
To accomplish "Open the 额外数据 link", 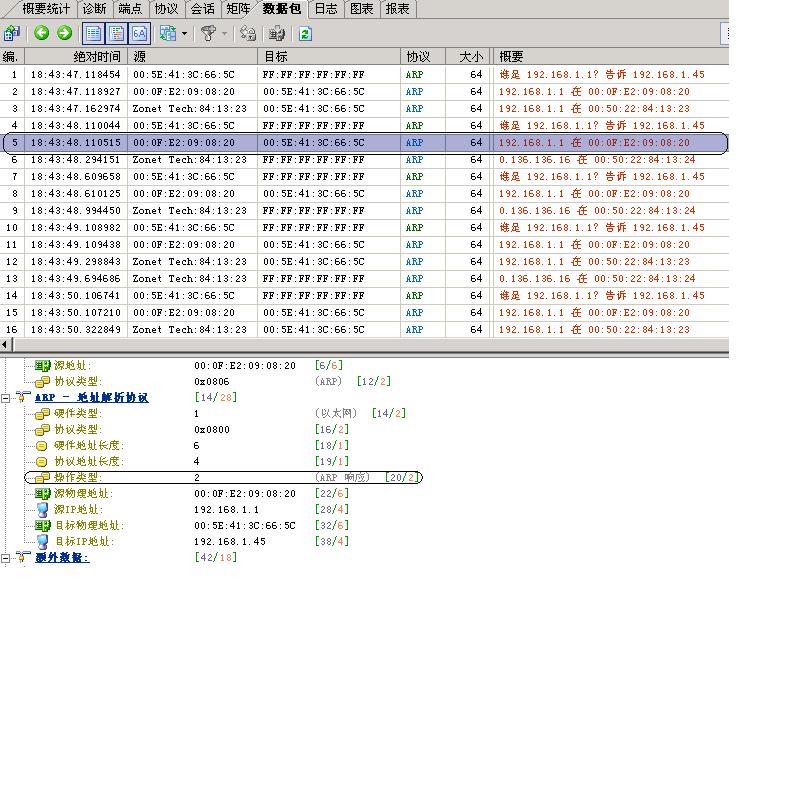I will [62, 557].
